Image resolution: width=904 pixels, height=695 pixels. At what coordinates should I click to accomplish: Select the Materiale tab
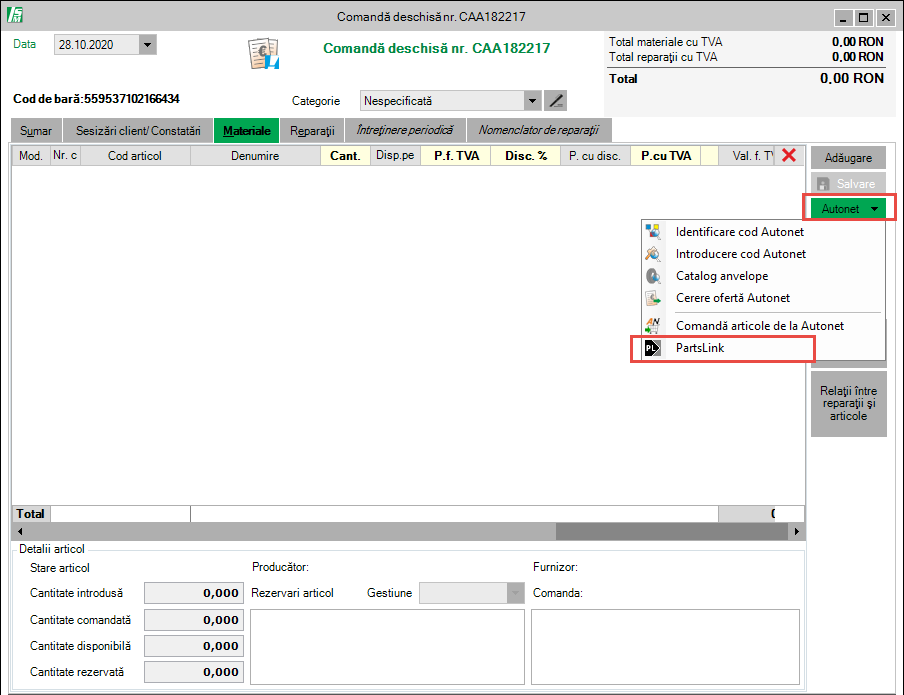pos(247,131)
